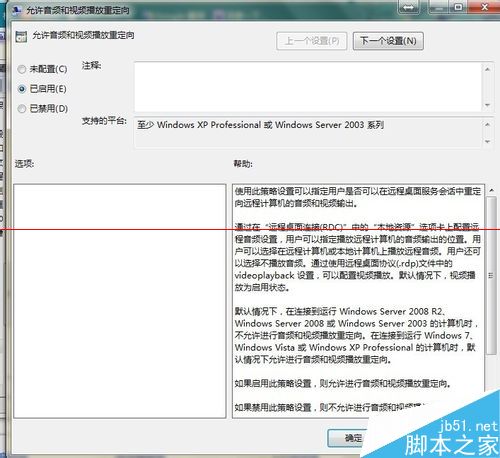500x458 pixels.
Task: Minimize the policy settings window
Action: [x=439, y=7]
